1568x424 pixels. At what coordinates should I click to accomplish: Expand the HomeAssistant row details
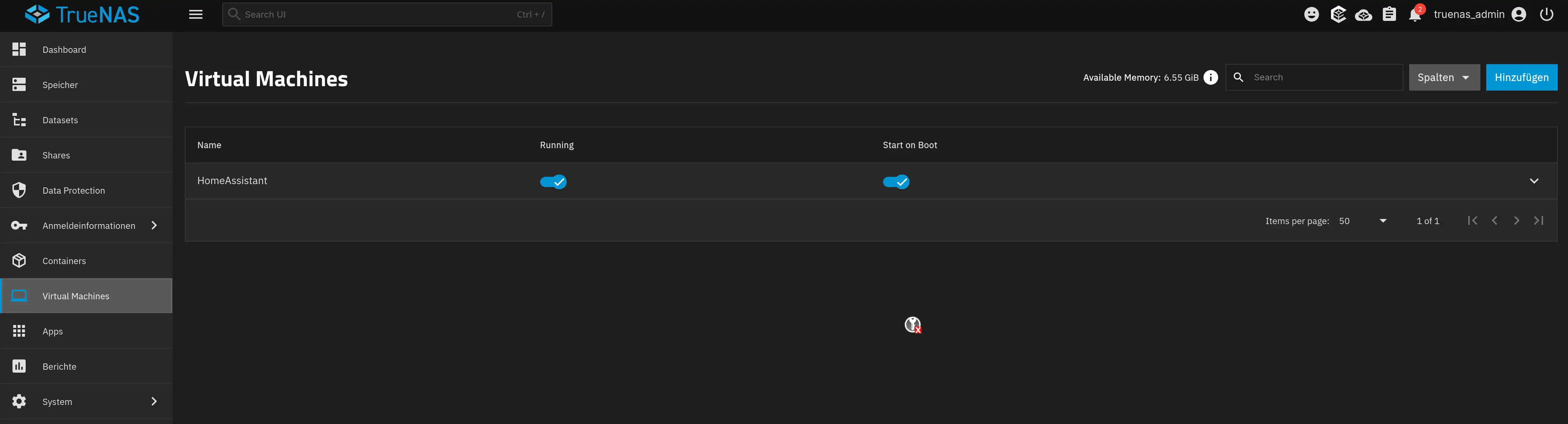click(x=1534, y=181)
